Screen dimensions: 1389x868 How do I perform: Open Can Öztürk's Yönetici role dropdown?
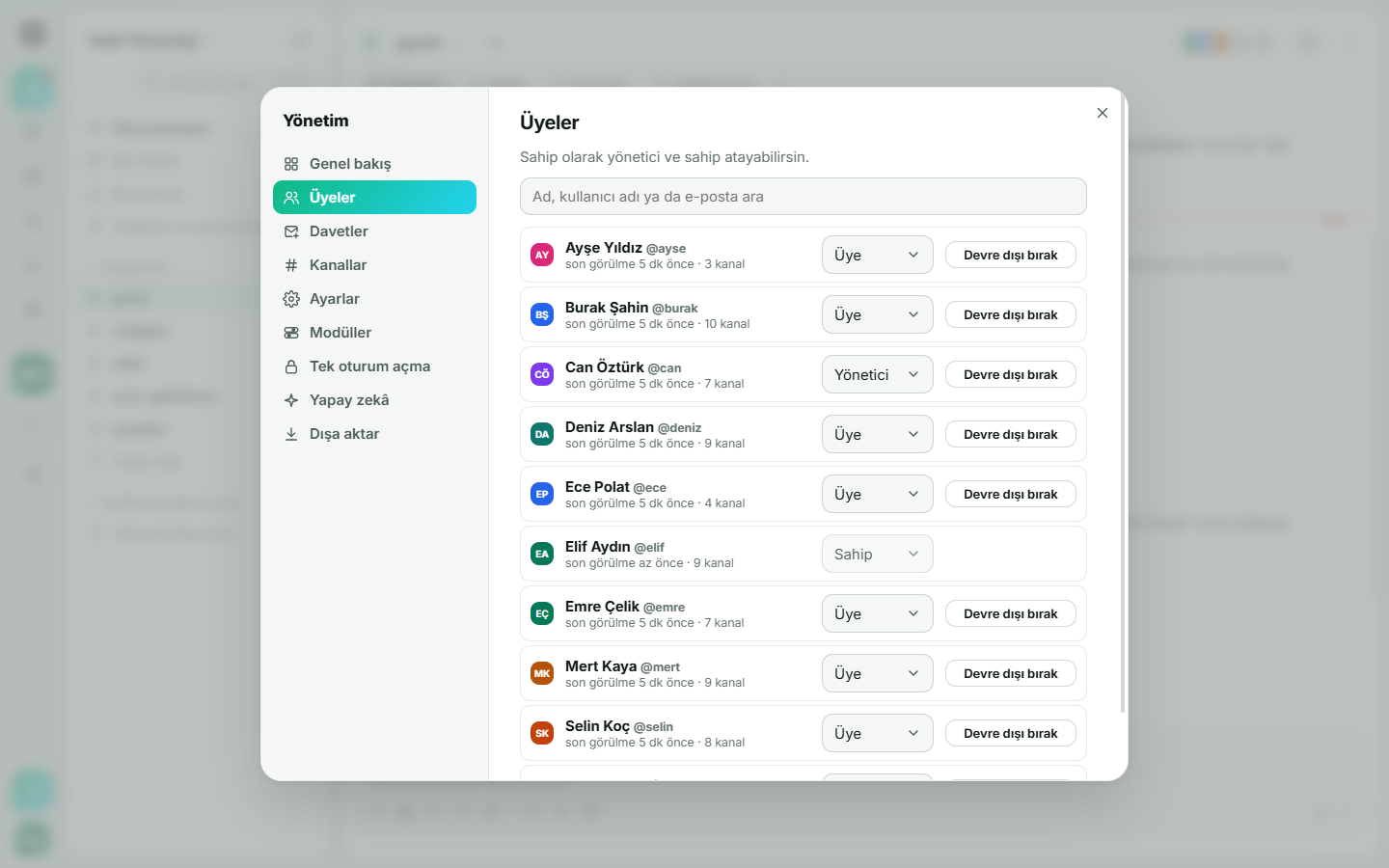click(x=877, y=374)
